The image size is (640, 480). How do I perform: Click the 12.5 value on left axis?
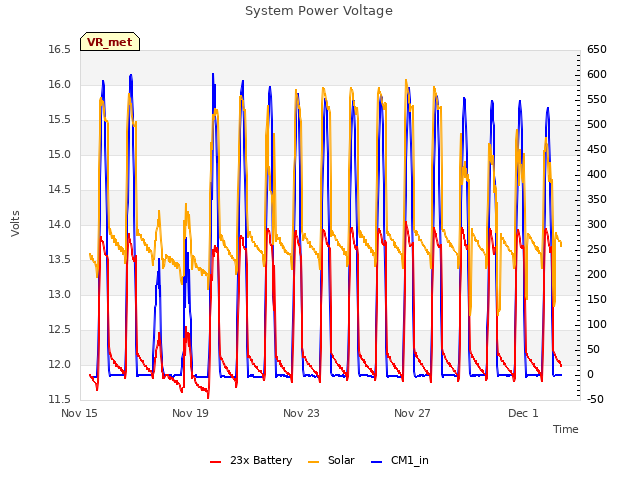(x=59, y=329)
